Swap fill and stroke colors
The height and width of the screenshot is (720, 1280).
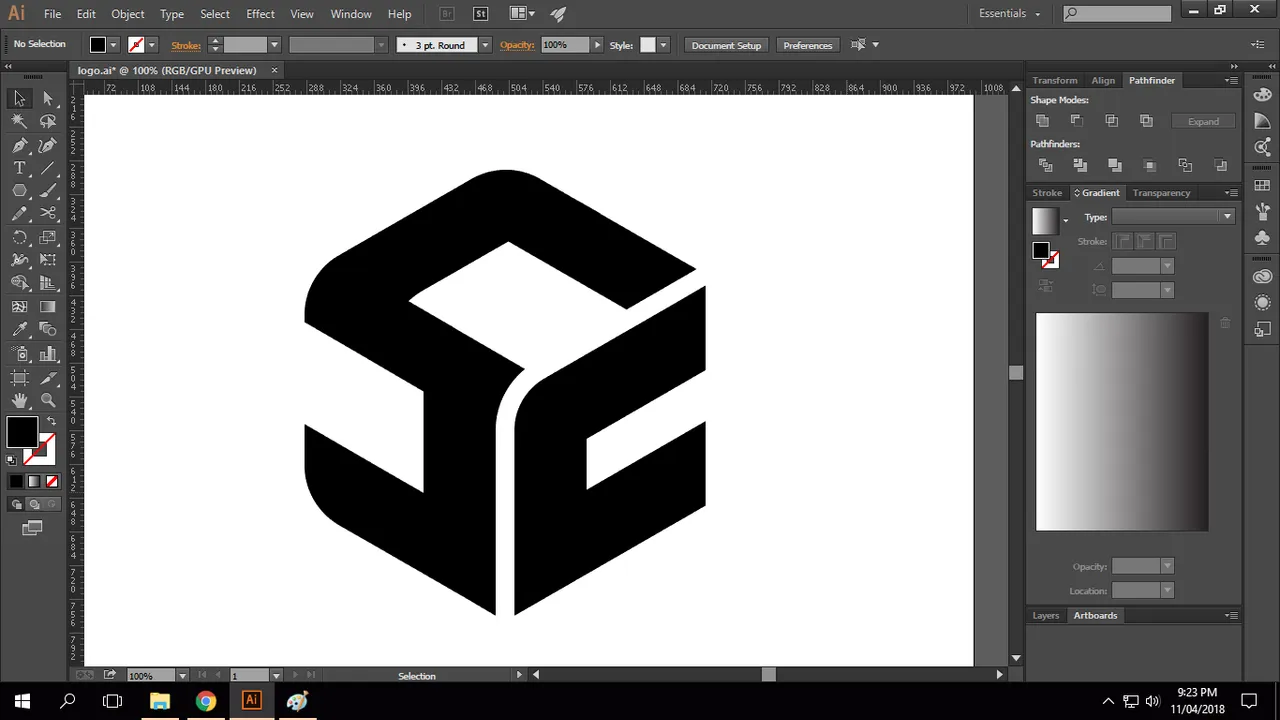point(51,421)
